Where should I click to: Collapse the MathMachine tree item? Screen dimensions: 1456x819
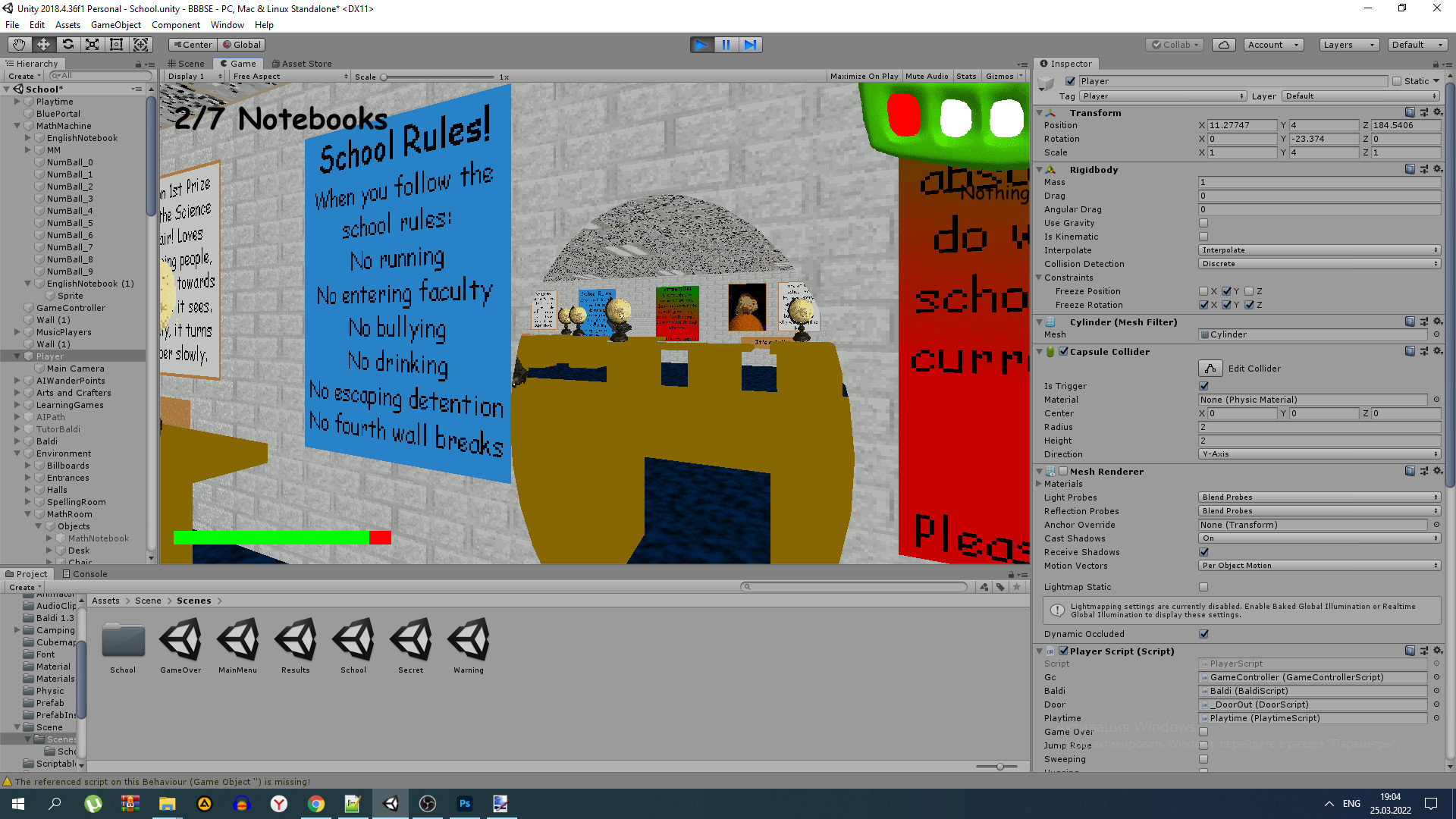click(17, 126)
